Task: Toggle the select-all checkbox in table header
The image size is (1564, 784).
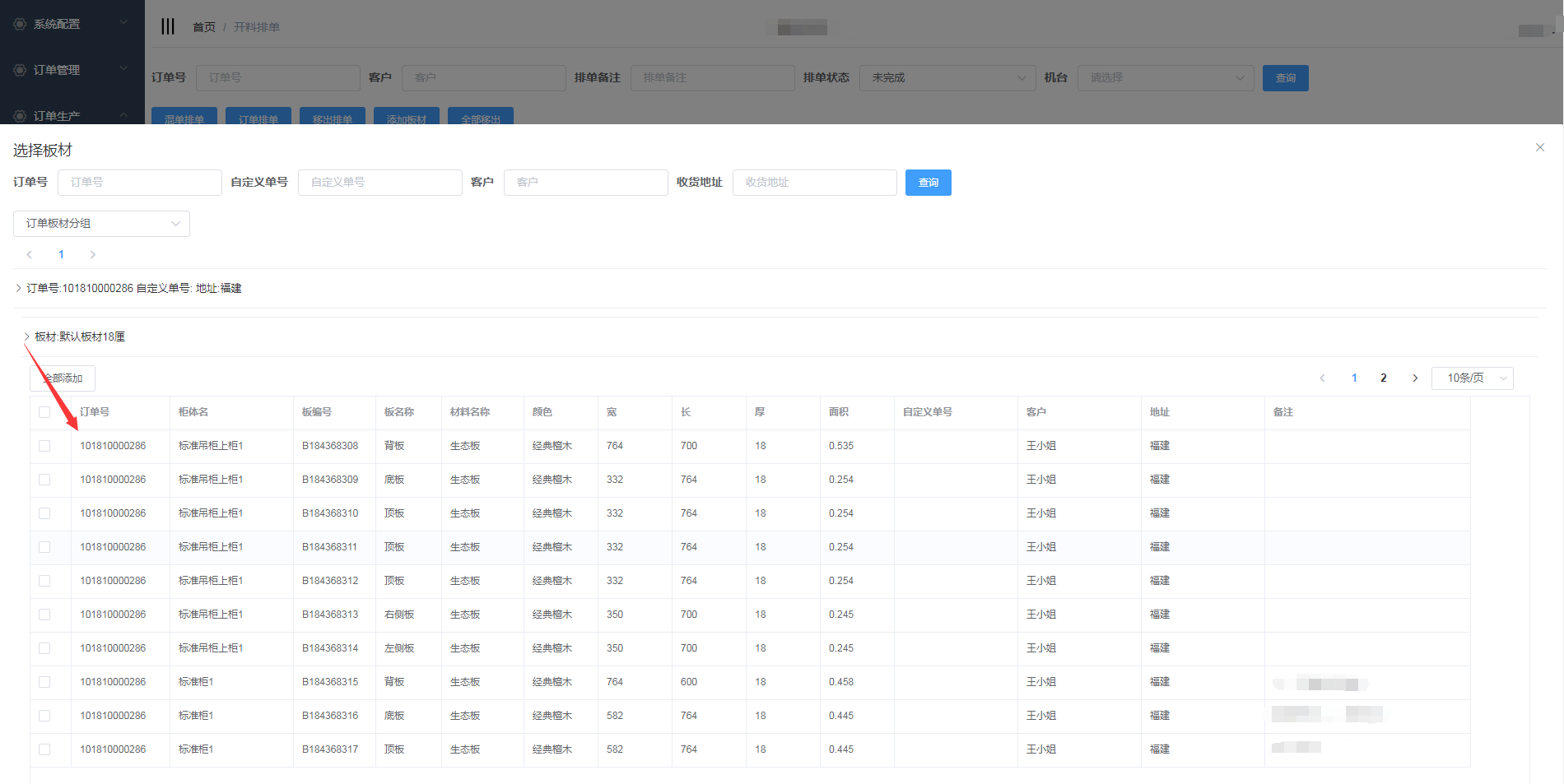Action: pyautogui.click(x=44, y=412)
